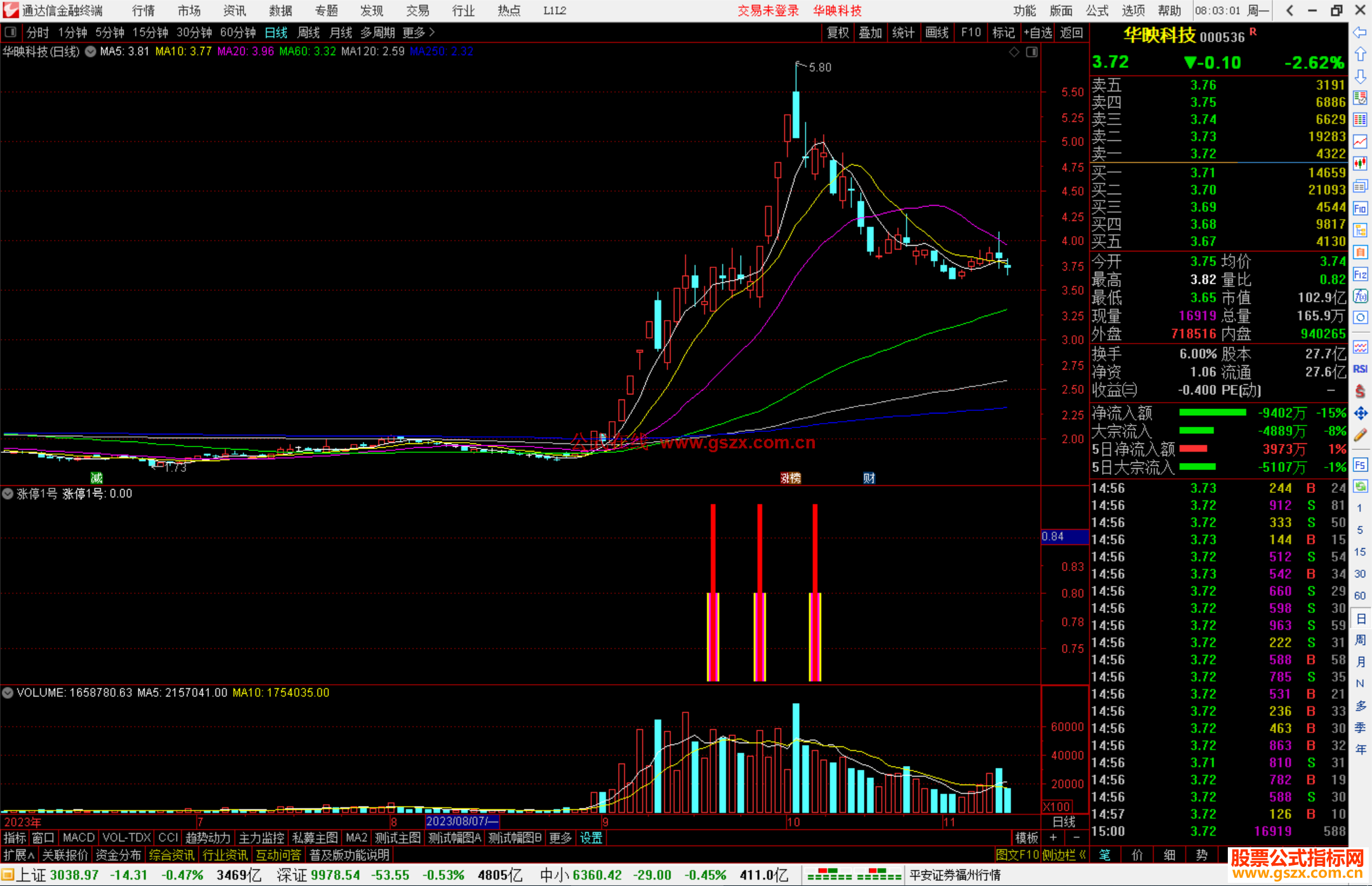This screenshot has width=1372, height=886.
Task: Click the candlestick chart sidebar icon
Action: coord(1360,163)
